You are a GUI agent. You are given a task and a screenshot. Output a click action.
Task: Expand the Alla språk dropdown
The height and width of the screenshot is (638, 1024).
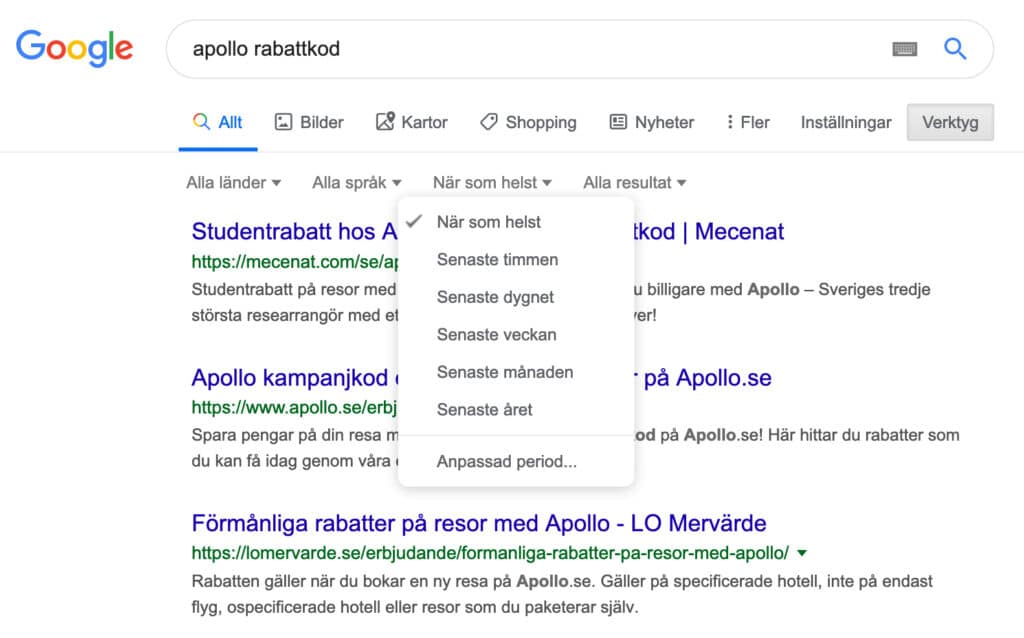point(357,182)
